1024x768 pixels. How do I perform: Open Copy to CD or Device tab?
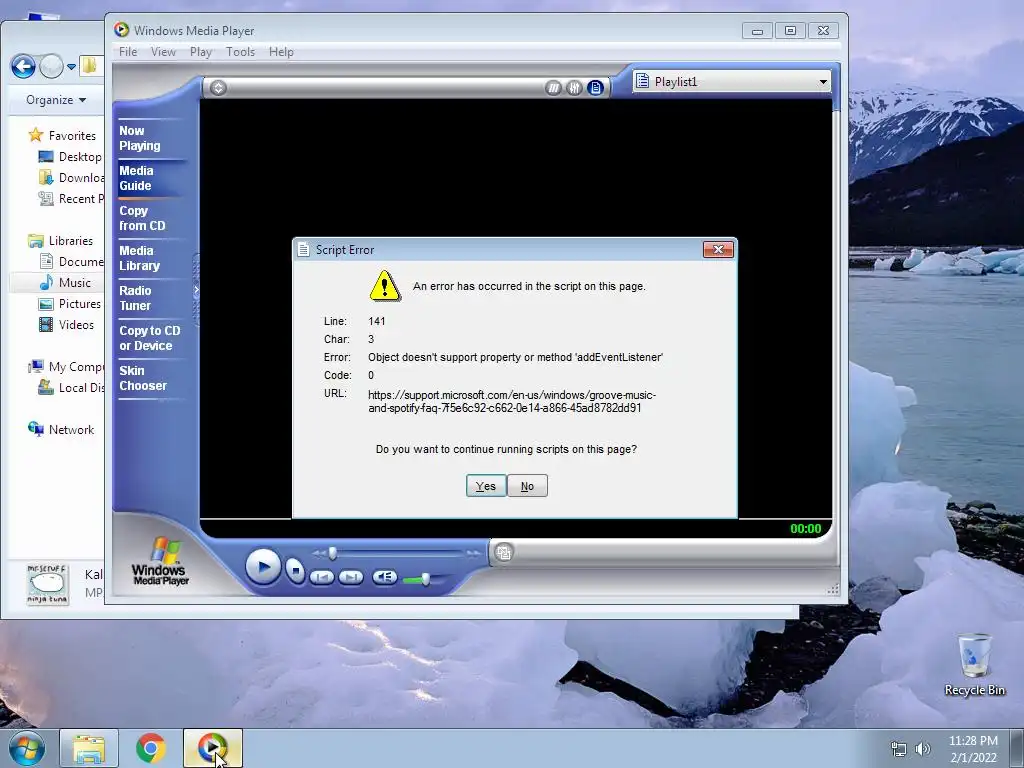pos(152,338)
